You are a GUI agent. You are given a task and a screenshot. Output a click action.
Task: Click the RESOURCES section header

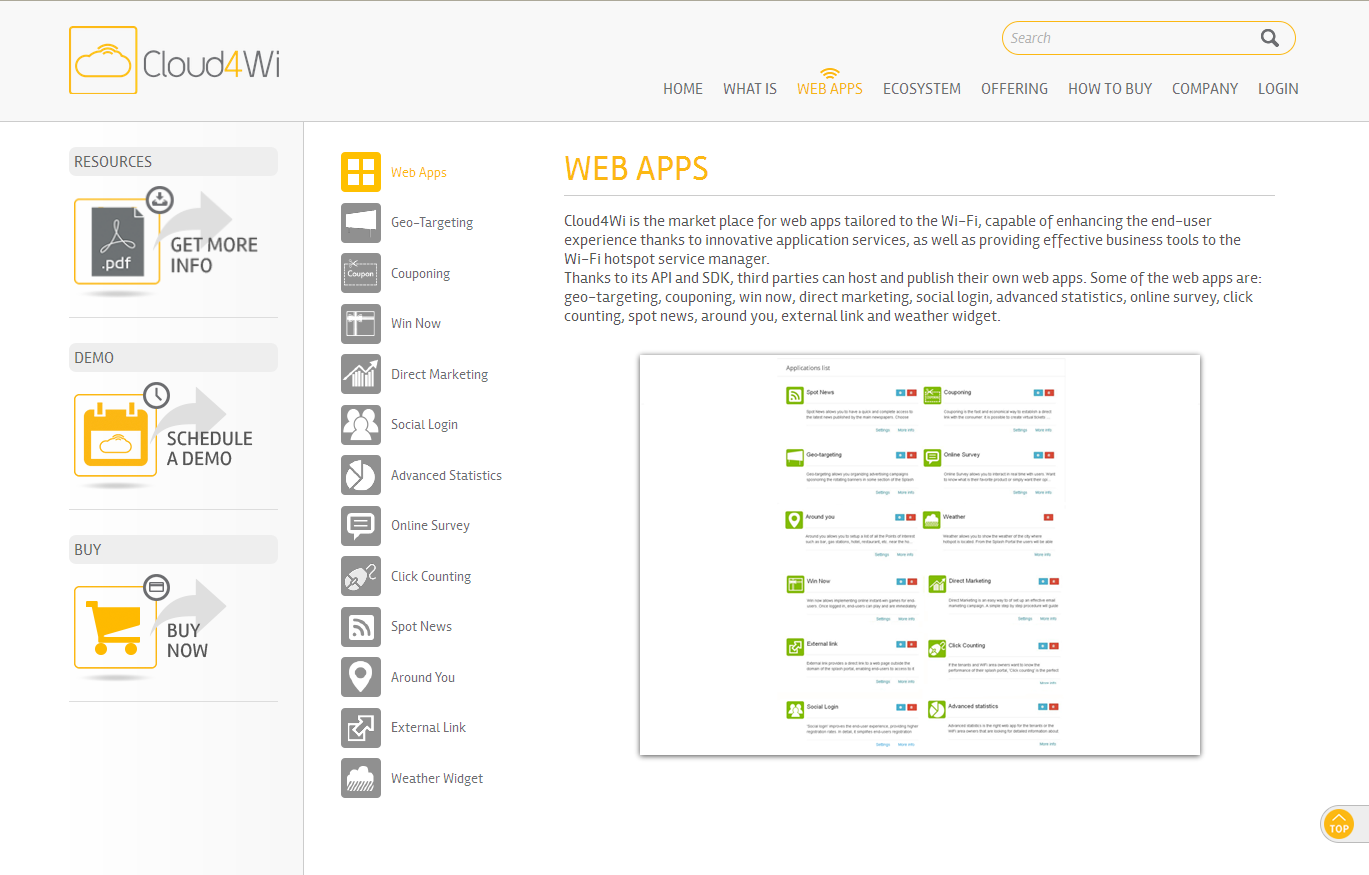(173, 161)
